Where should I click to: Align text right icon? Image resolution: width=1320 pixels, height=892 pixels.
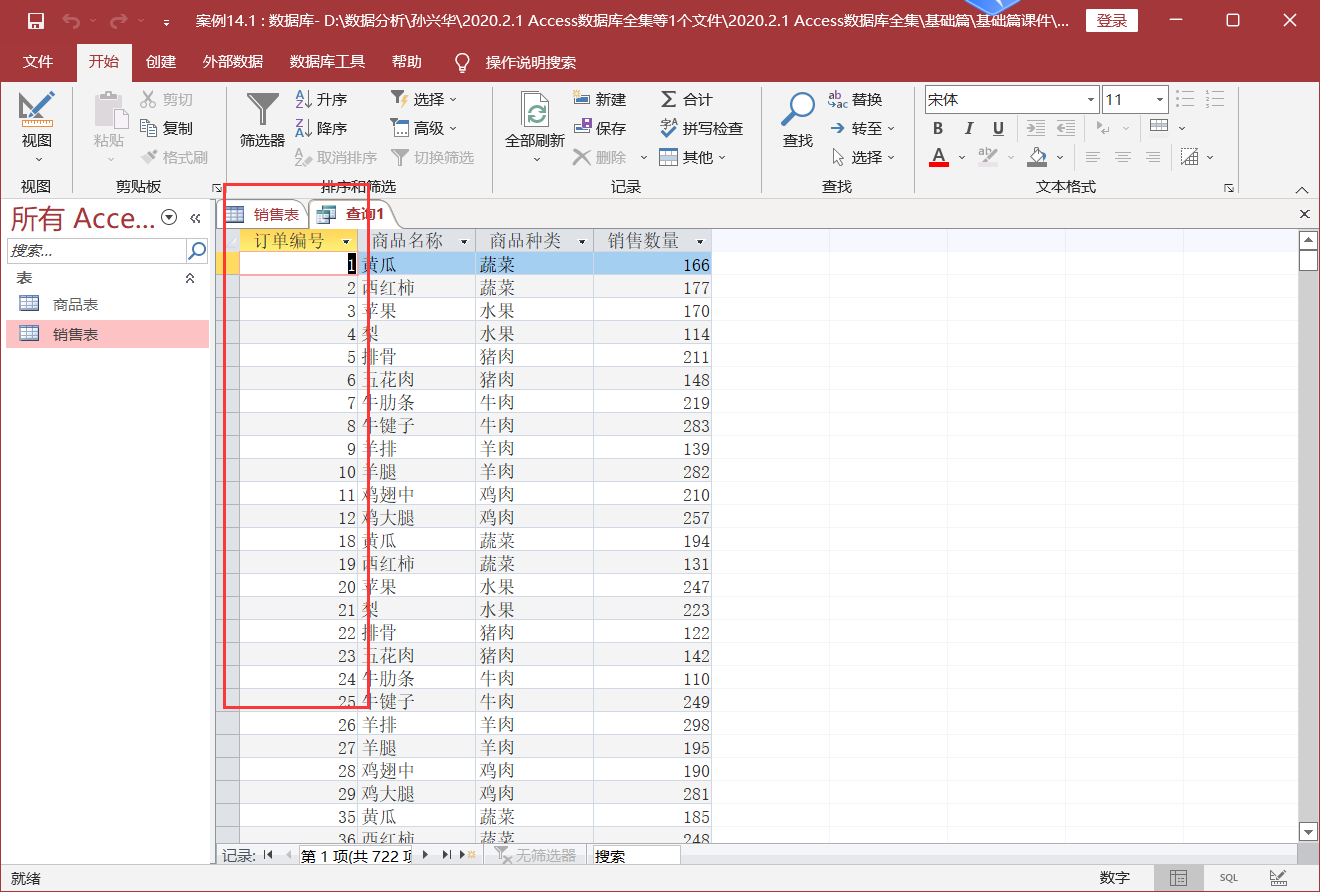tap(1153, 157)
